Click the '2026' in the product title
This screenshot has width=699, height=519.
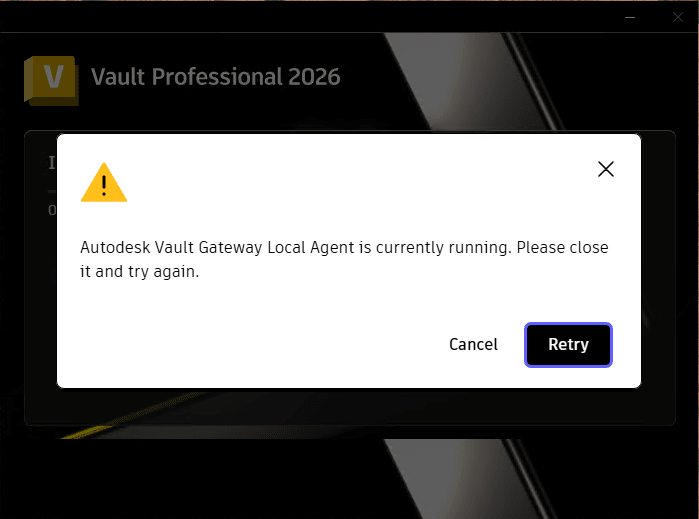tap(314, 77)
